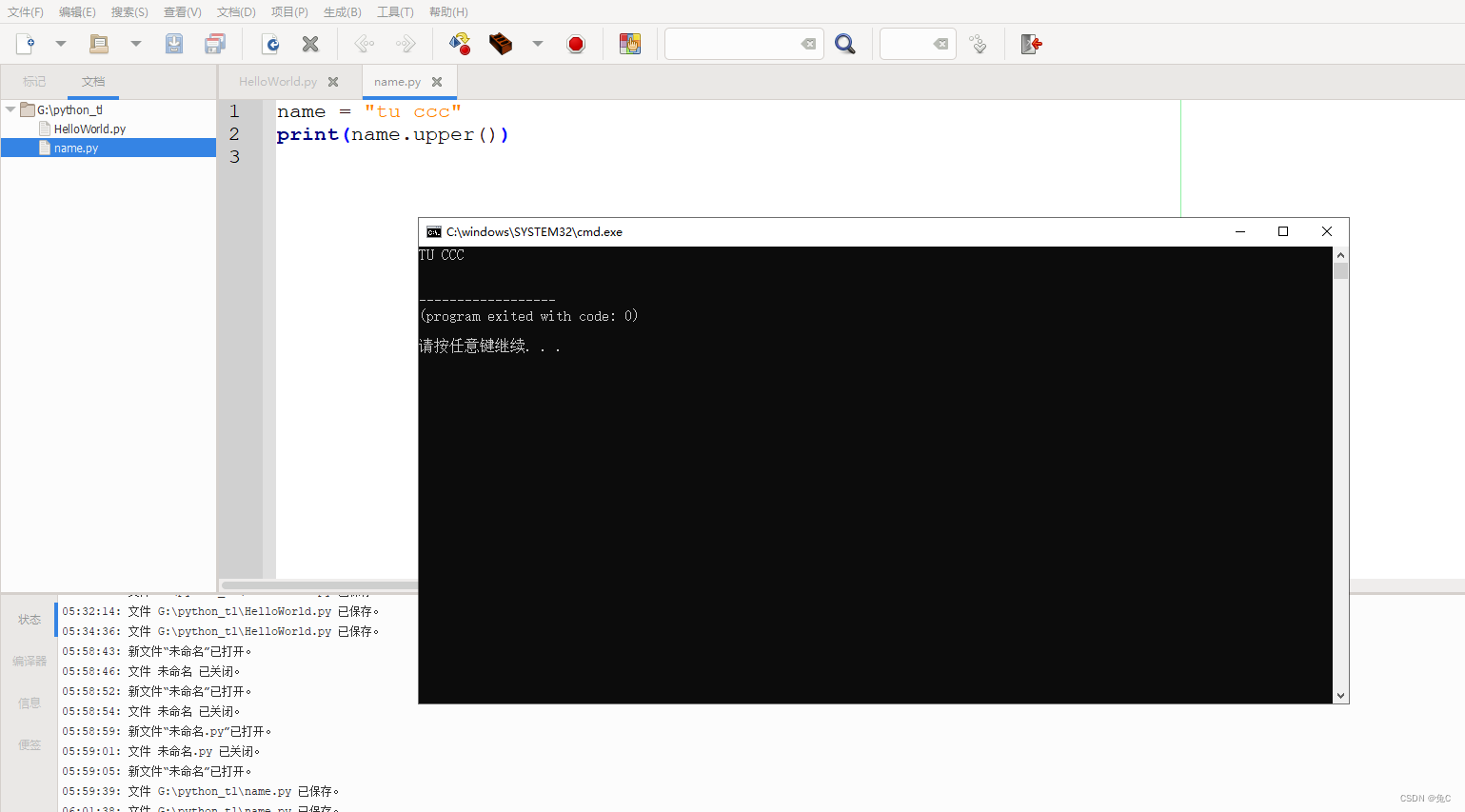Place cursor in "tu ccc" string
This screenshot has height=812, width=1465.
(413, 111)
